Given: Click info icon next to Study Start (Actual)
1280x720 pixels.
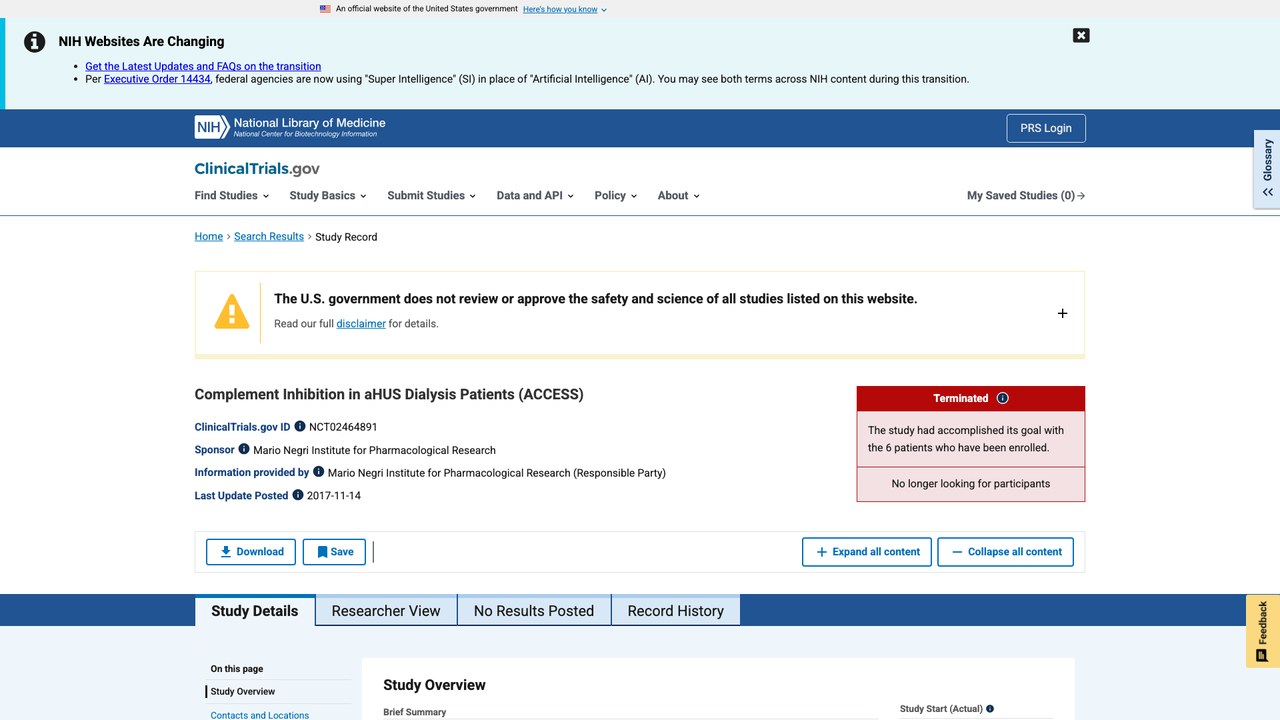Looking at the screenshot, I should click(x=990, y=709).
